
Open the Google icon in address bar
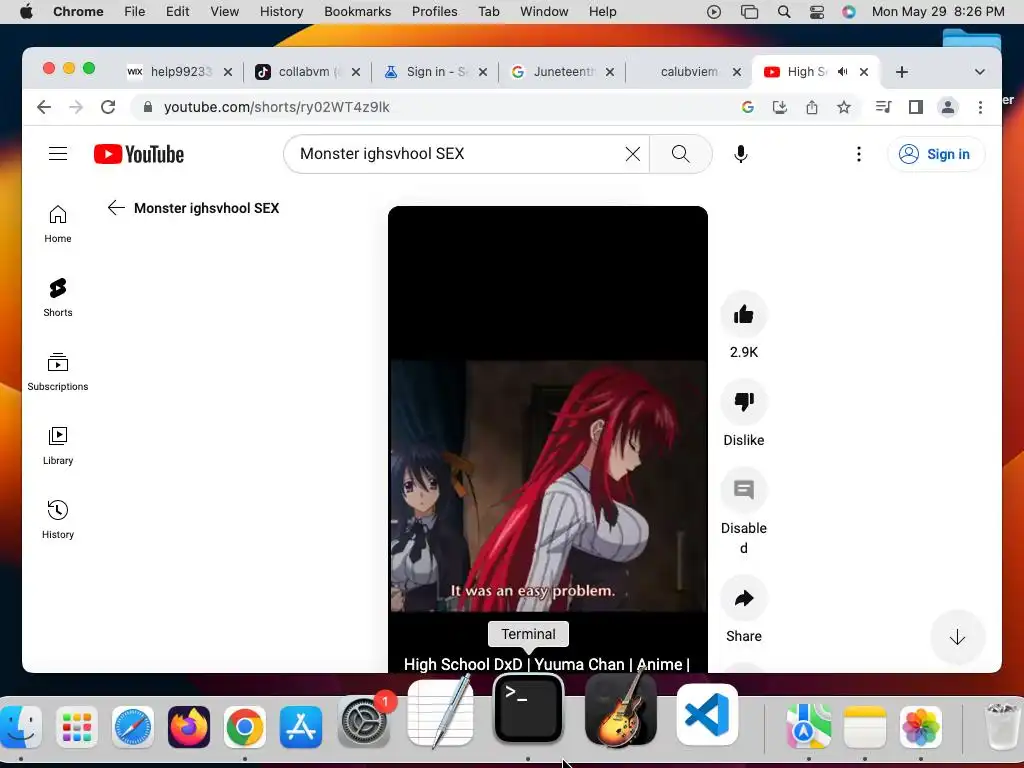tap(748, 107)
